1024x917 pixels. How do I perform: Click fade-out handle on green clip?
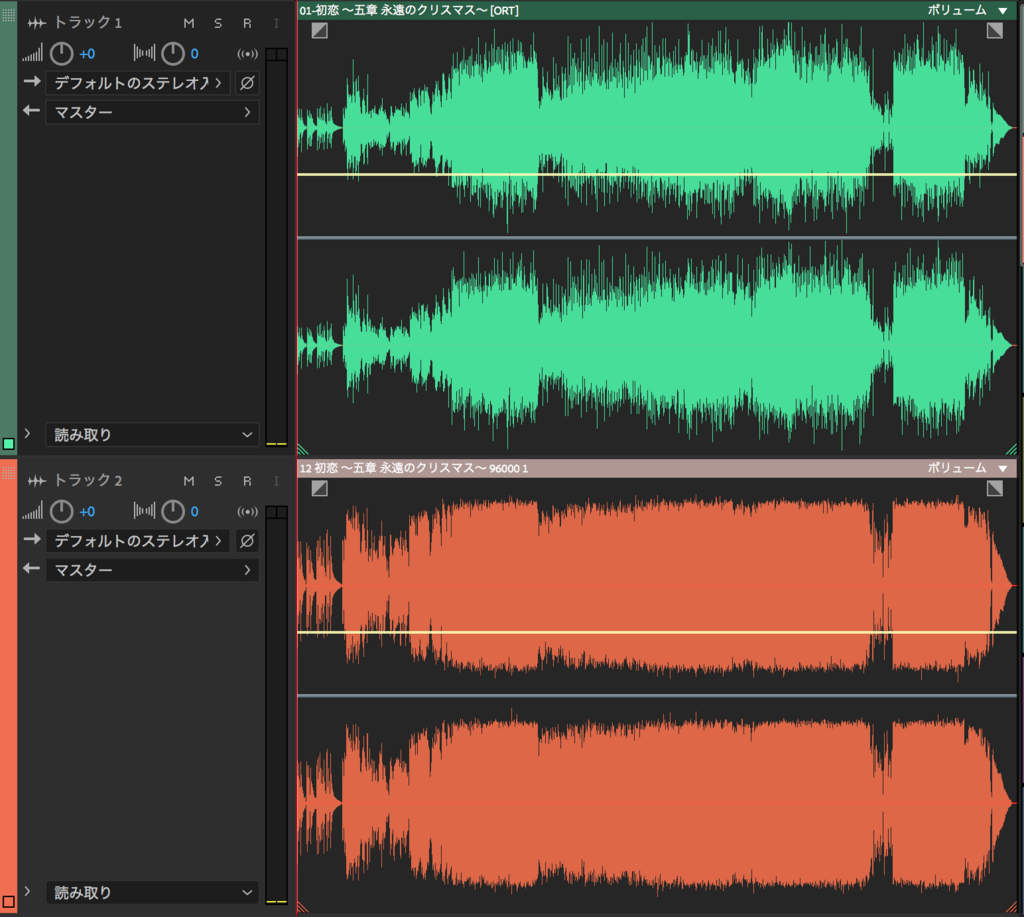click(x=995, y=30)
